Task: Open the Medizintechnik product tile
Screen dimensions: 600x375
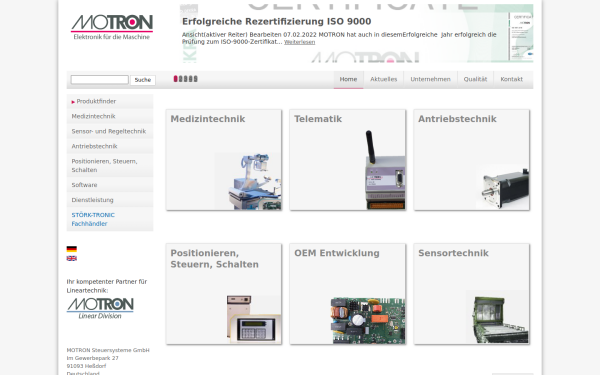Action: pos(224,160)
